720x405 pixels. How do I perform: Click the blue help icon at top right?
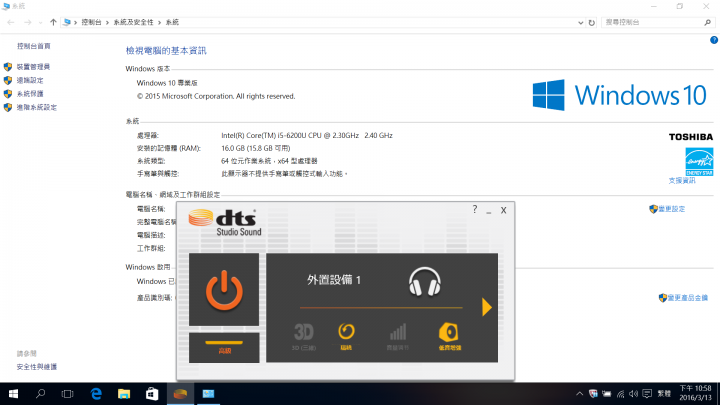tap(714, 40)
